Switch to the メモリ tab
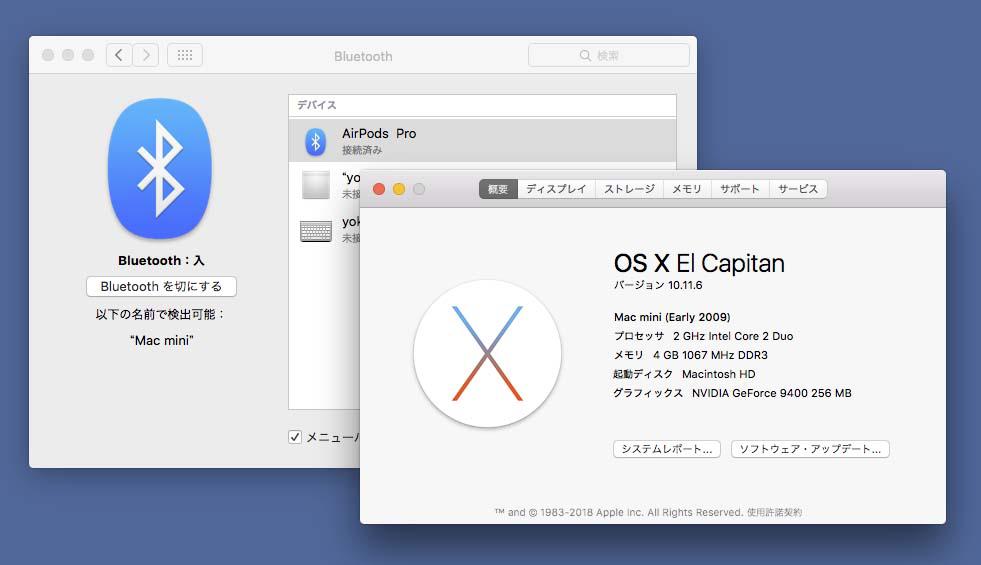 pos(687,189)
